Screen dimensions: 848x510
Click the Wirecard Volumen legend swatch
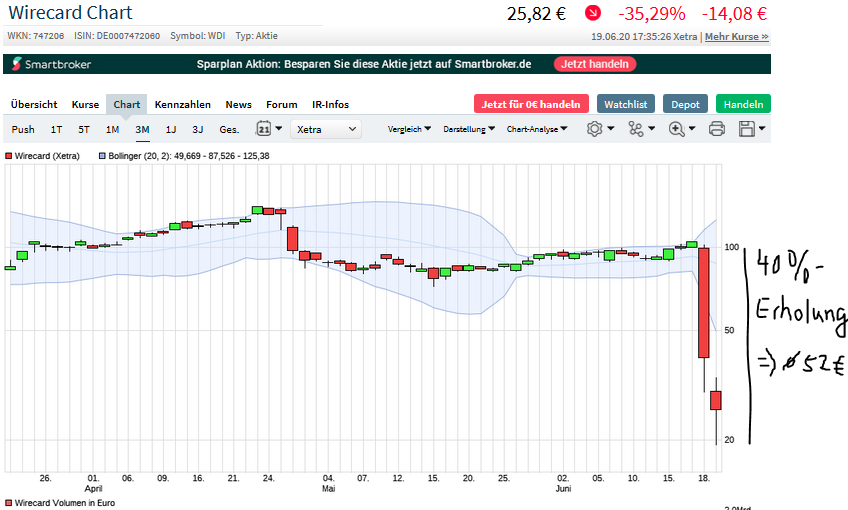pos(9,503)
